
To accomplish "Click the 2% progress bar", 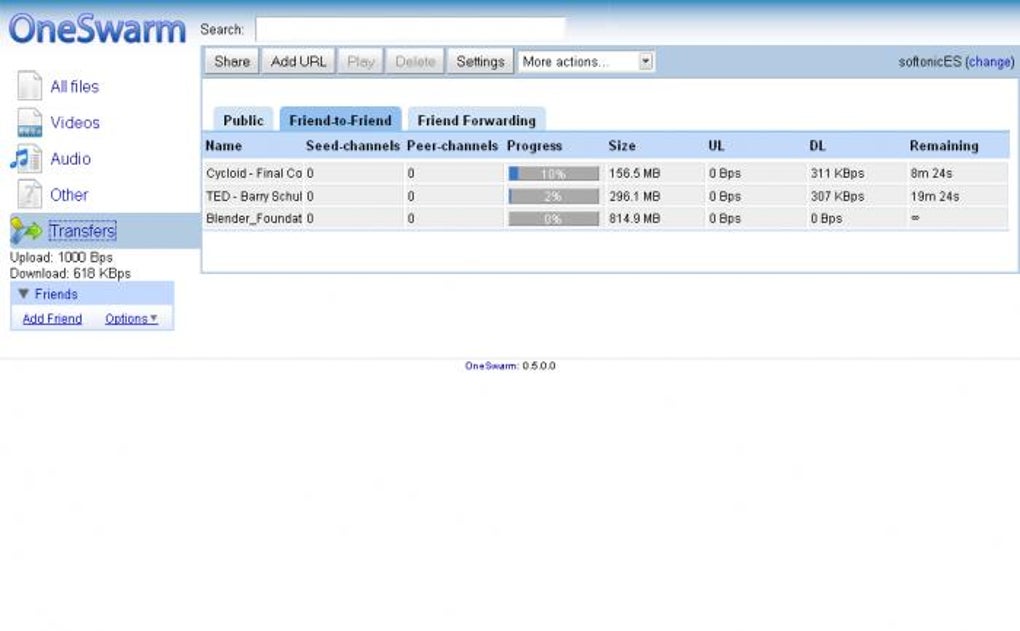I will point(554,196).
